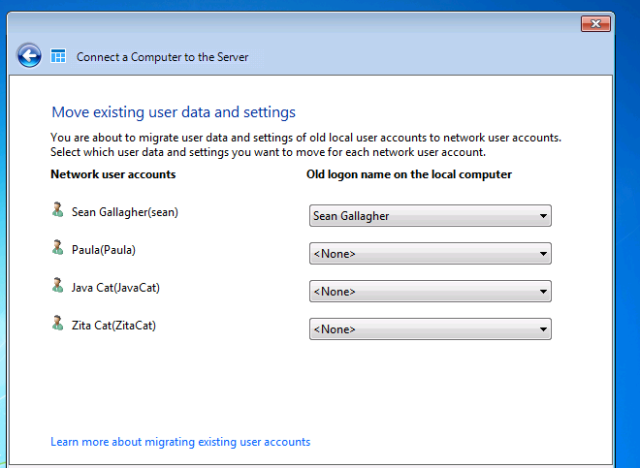The width and height of the screenshot is (640, 468).
Task: Select the Java Cat(JavaCat) account name
Action: pos(116,288)
